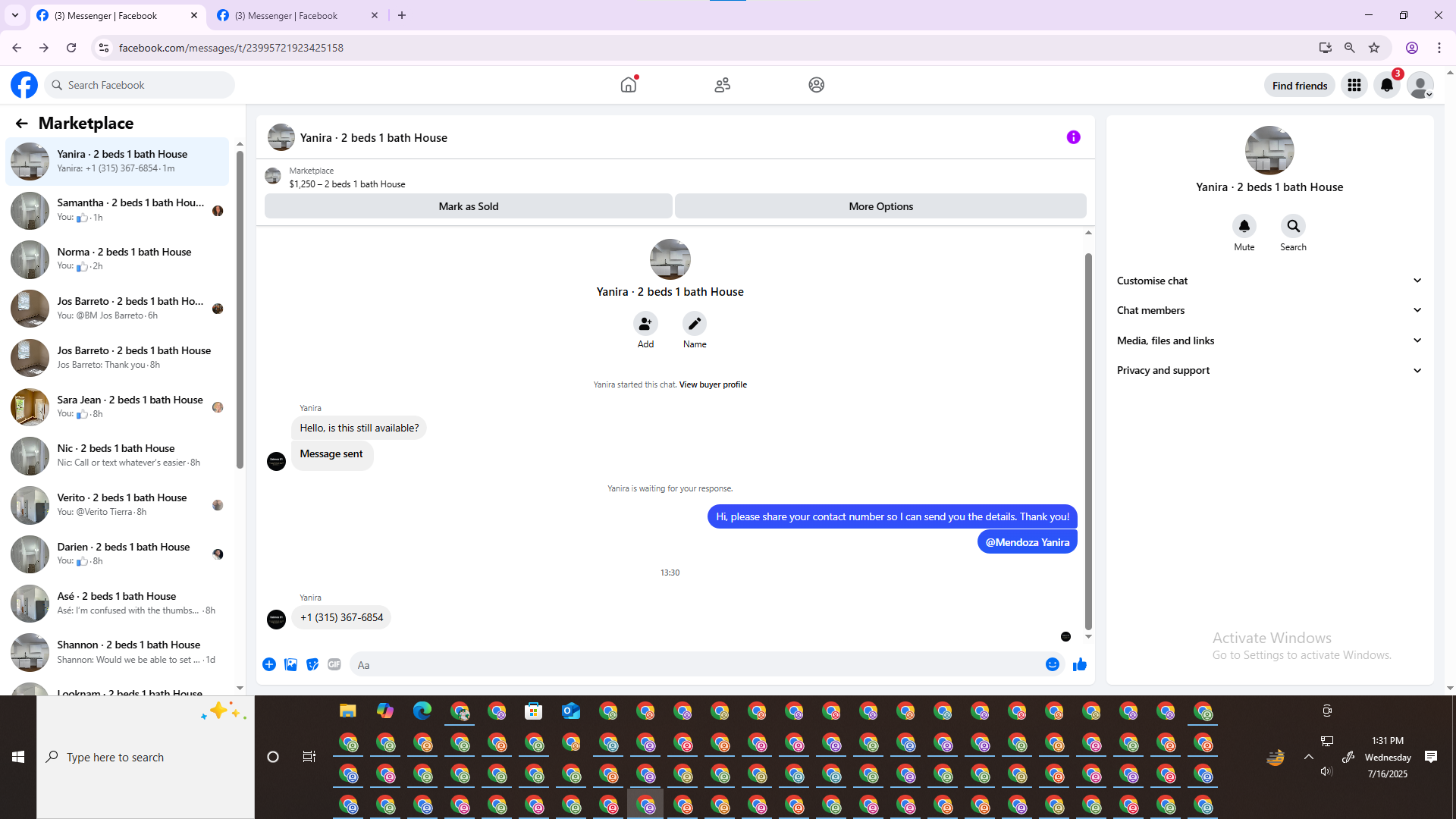Click the Search Facebook field
Viewport: 1456px width, 819px height.
(140, 85)
